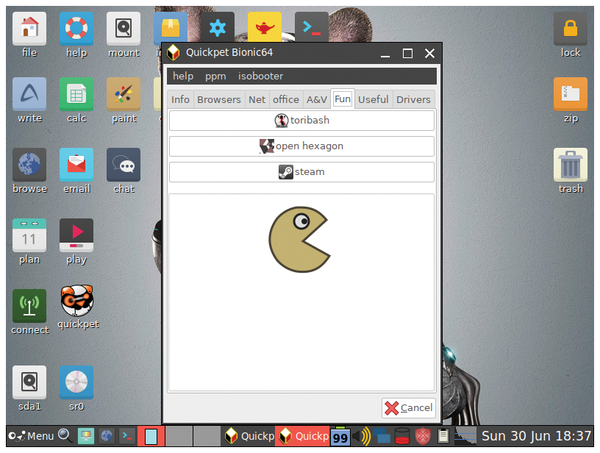Open the isobooter menu in Quickpet
Screen dimensions: 600x453
(x=261, y=76)
